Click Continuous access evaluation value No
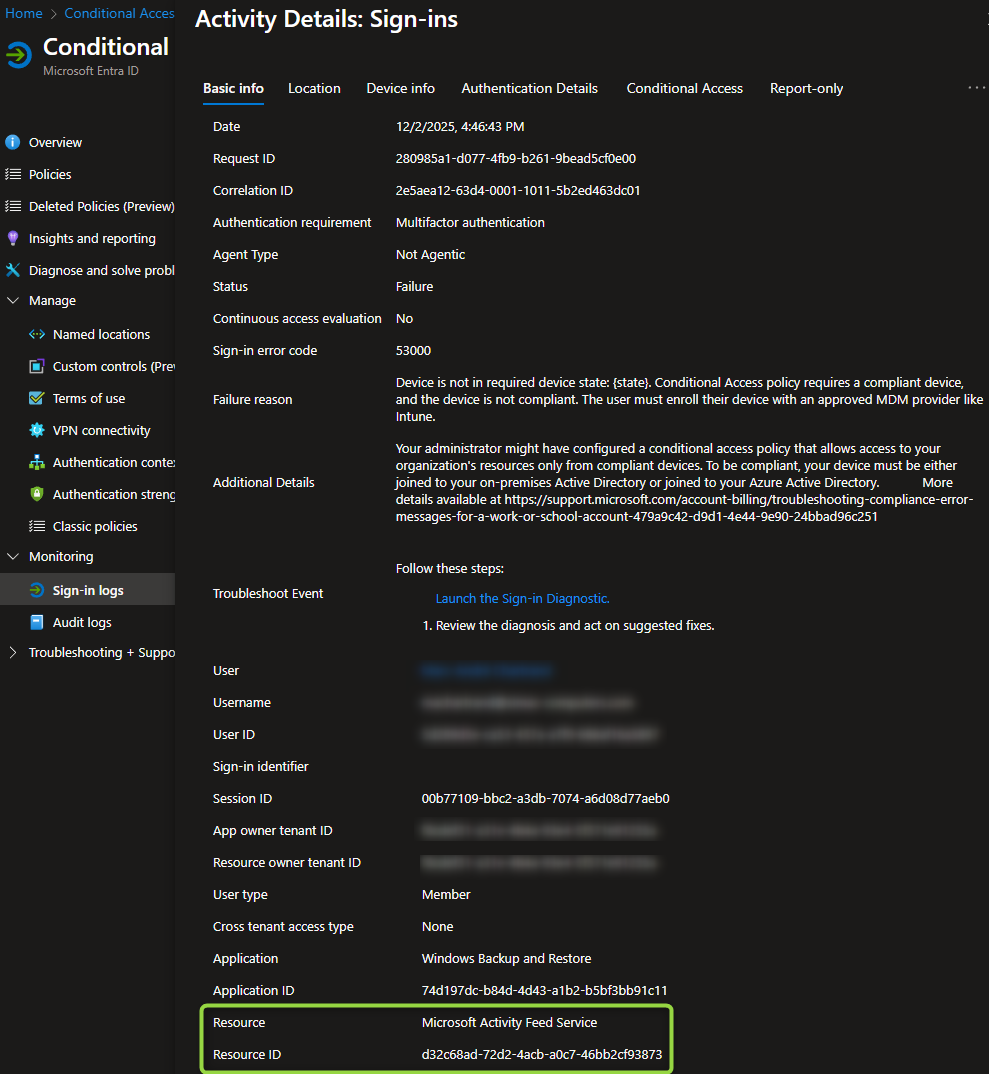 (x=404, y=319)
